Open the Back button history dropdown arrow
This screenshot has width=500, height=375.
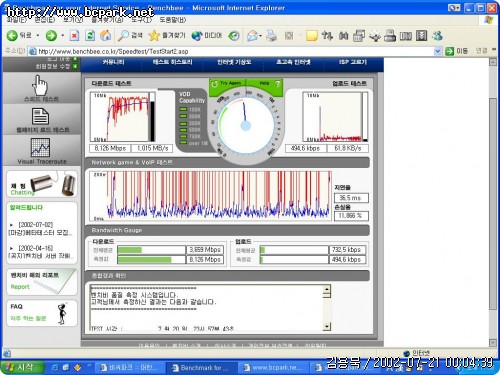click(38, 35)
